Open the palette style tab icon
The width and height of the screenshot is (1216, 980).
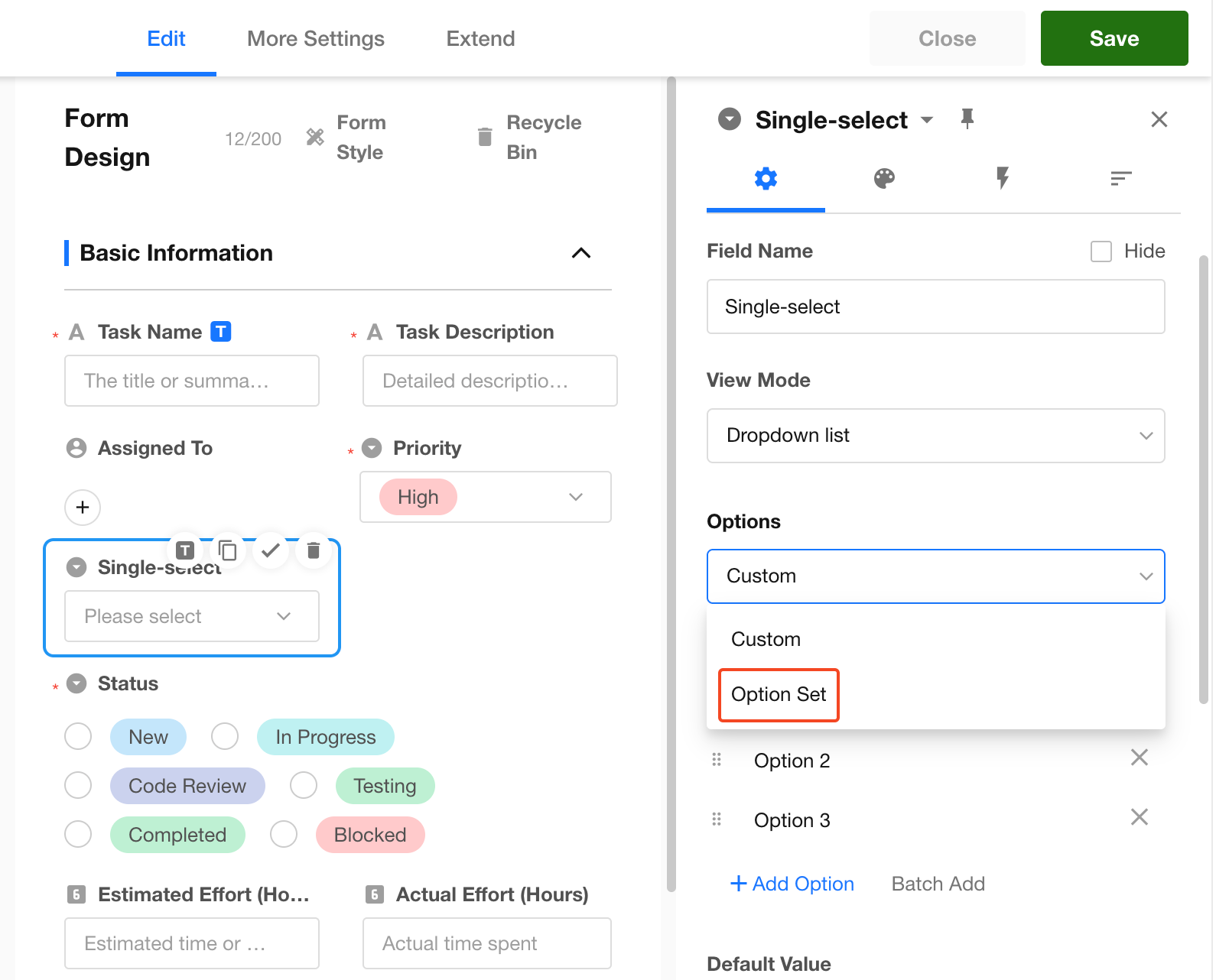[x=884, y=179]
